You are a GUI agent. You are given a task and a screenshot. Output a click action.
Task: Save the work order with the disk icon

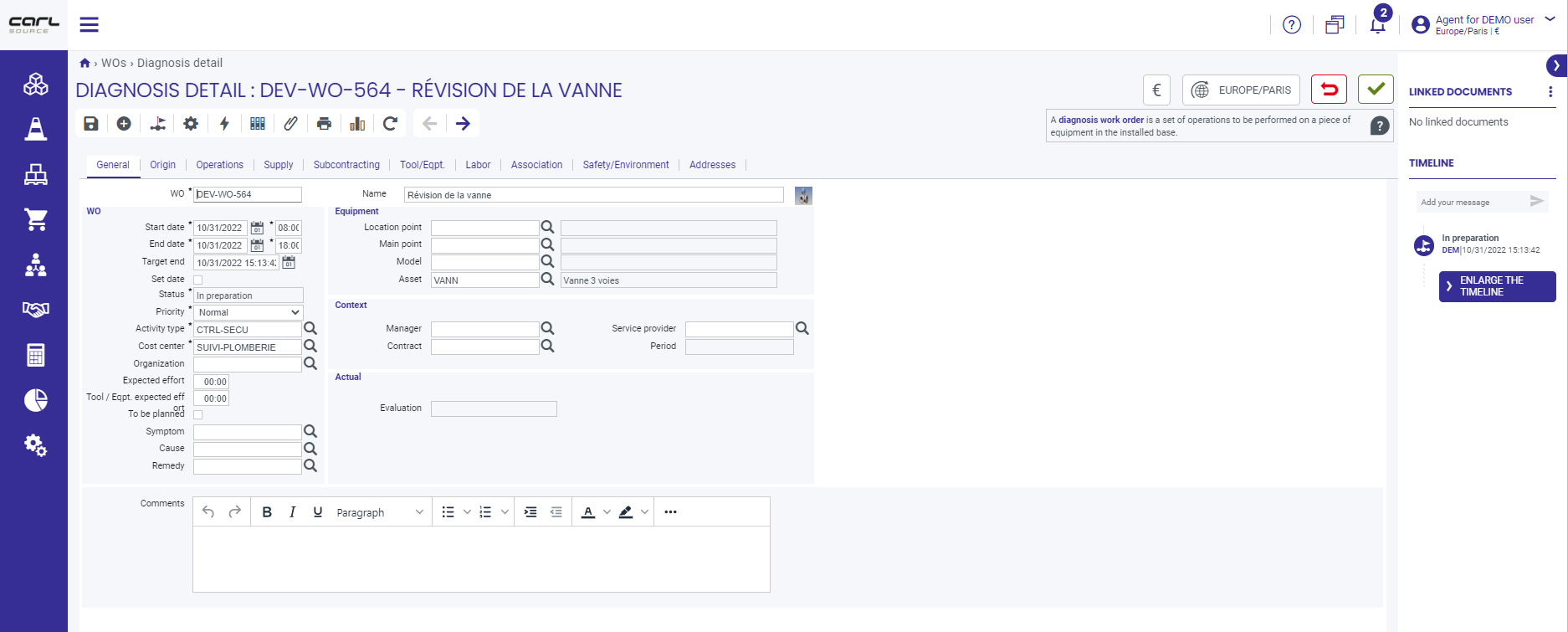pos(91,124)
